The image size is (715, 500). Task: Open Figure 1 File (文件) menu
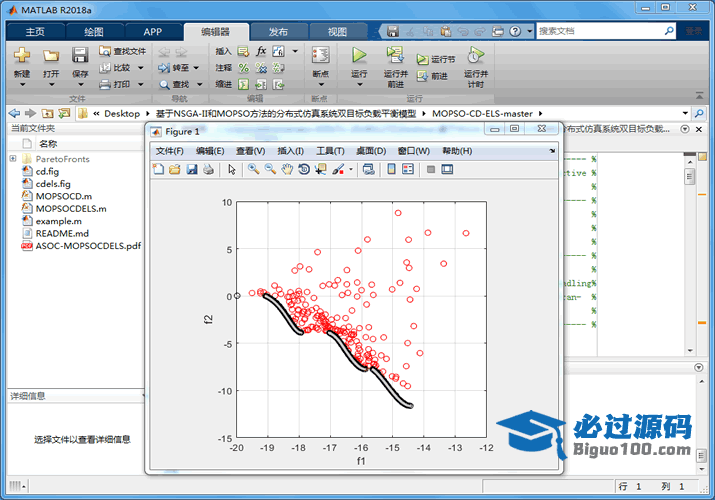[x=169, y=151]
